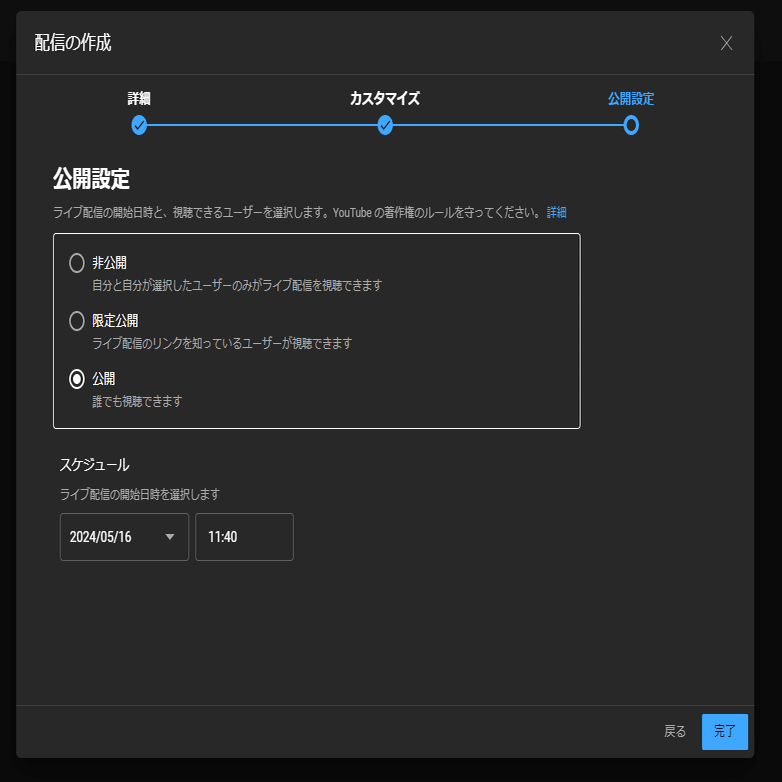Click the 公開設定 section heading
The height and width of the screenshot is (782, 782).
click(x=91, y=179)
